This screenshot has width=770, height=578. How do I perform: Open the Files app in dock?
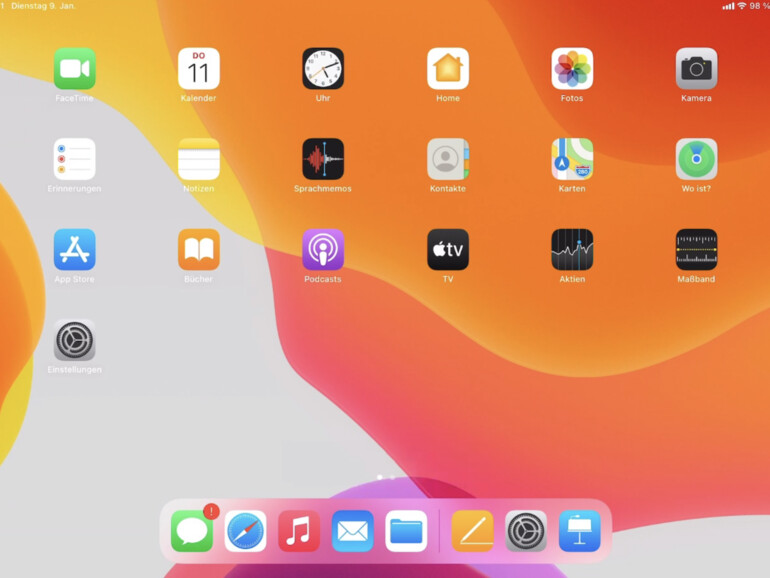click(406, 531)
